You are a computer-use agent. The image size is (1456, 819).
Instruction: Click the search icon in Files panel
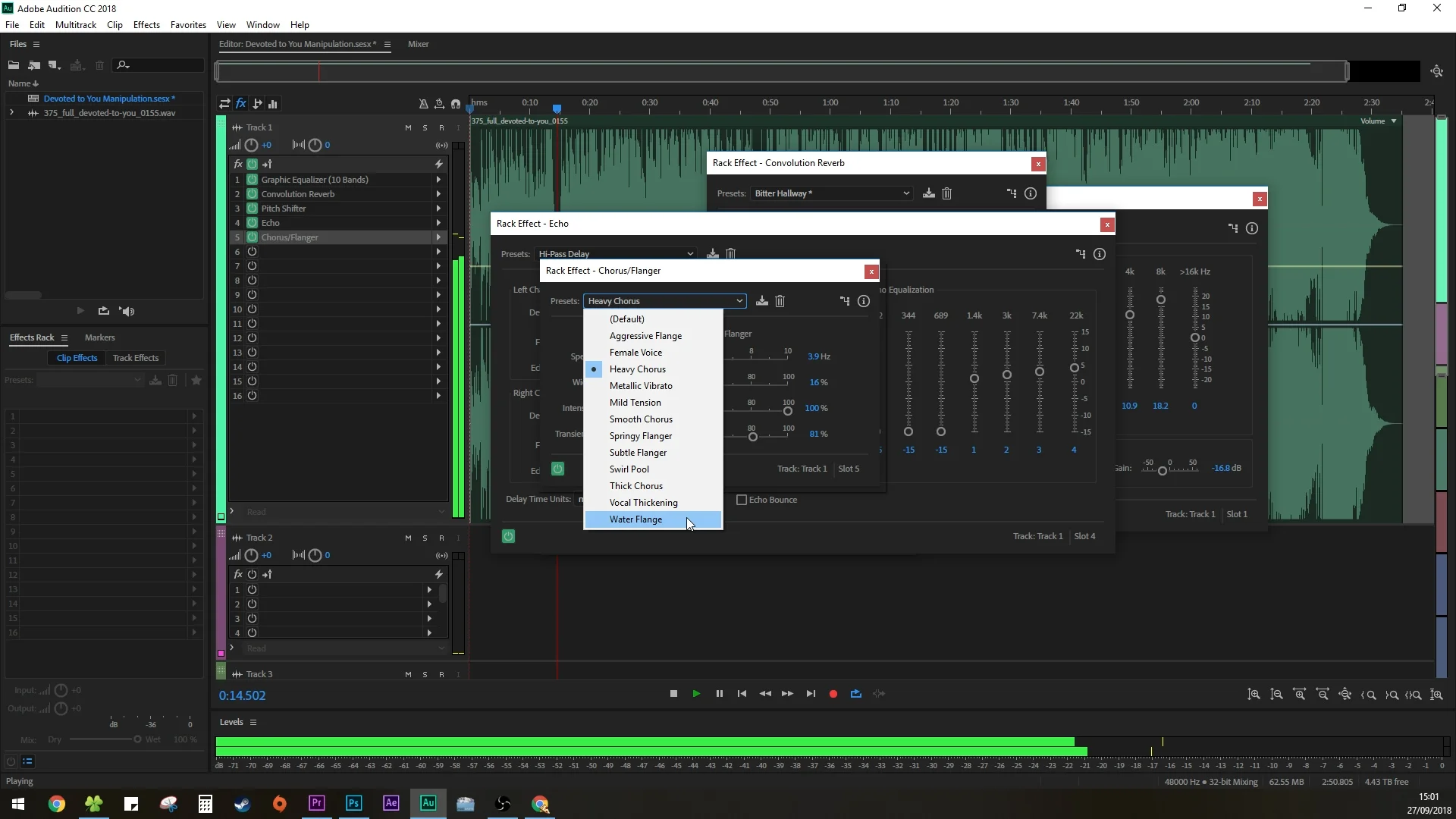pos(123,65)
